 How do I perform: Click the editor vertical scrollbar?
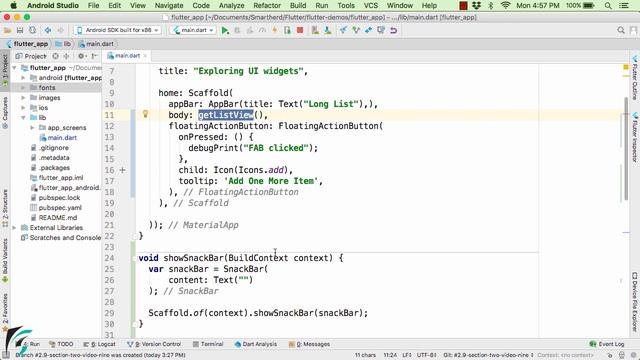pos(626,149)
